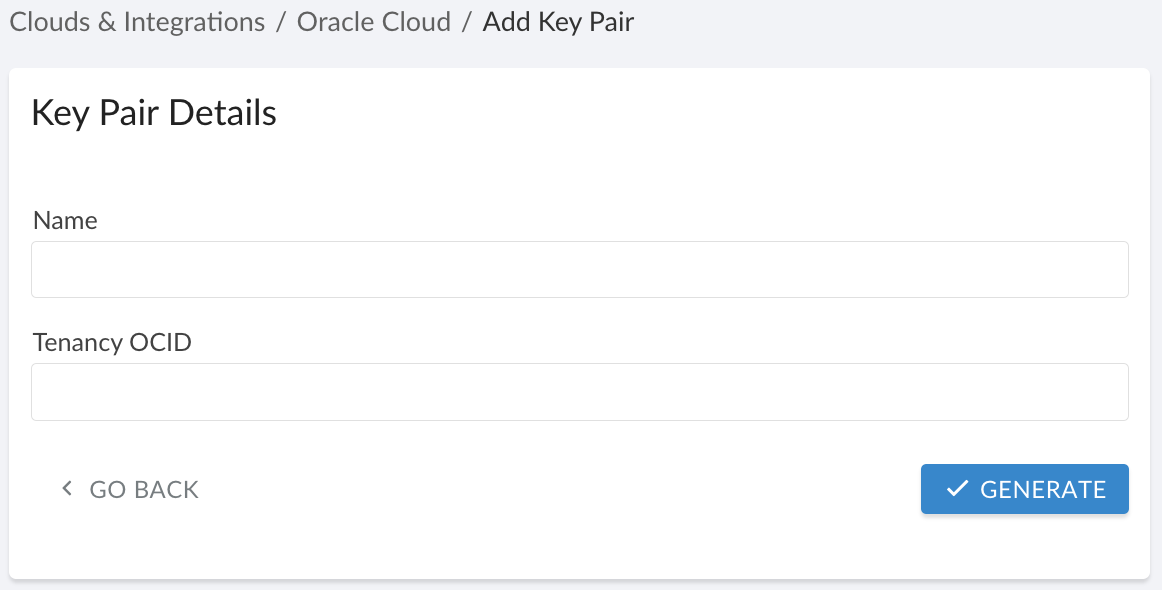Click the back arrow icon near bottom left
This screenshot has width=1162, height=590.
pyautogui.click(x=66, y=488)
